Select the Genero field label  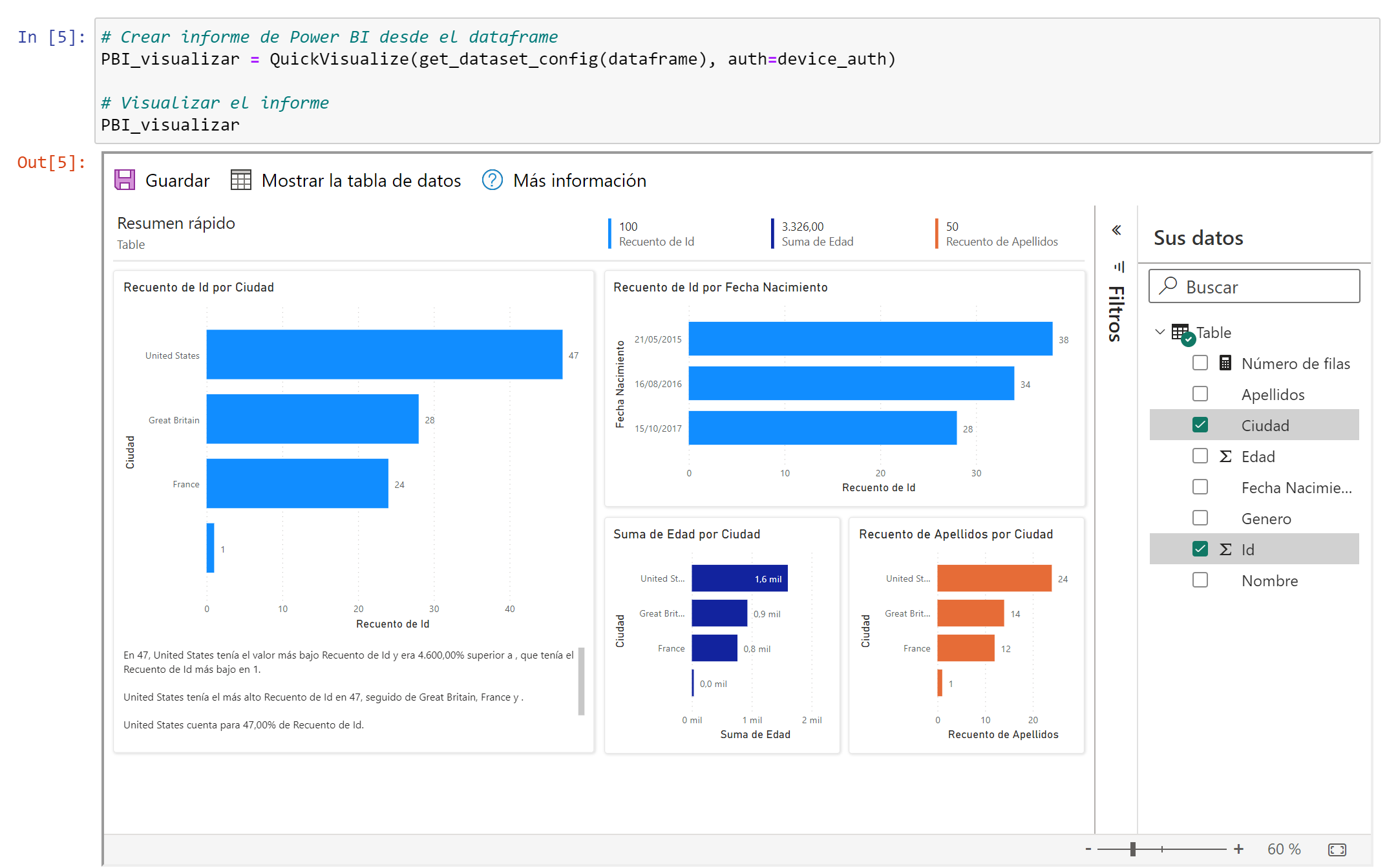point(1266,518)
